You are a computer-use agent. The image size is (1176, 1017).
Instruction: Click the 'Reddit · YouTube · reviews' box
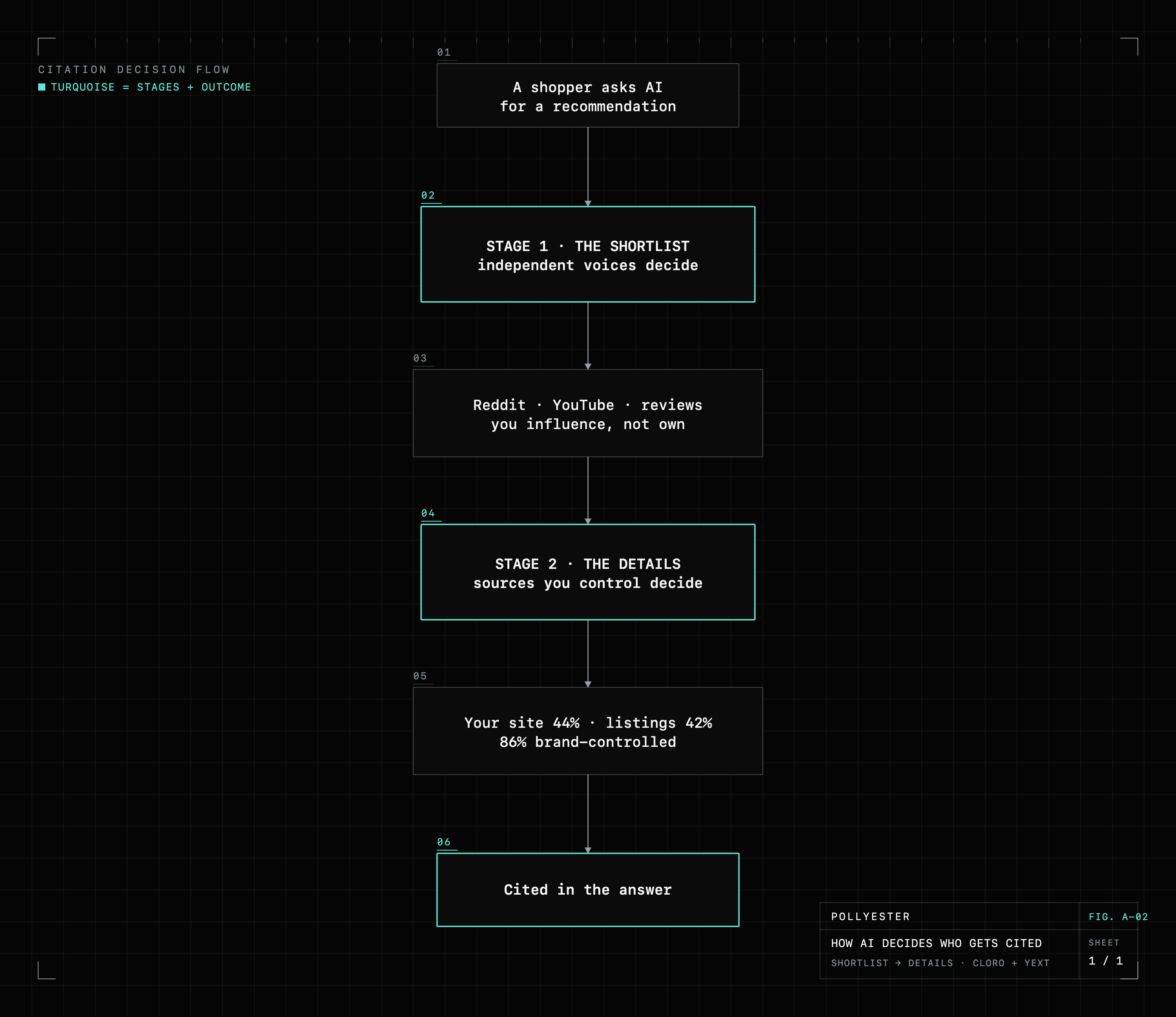pyautogui.click(x=588, y=413)
